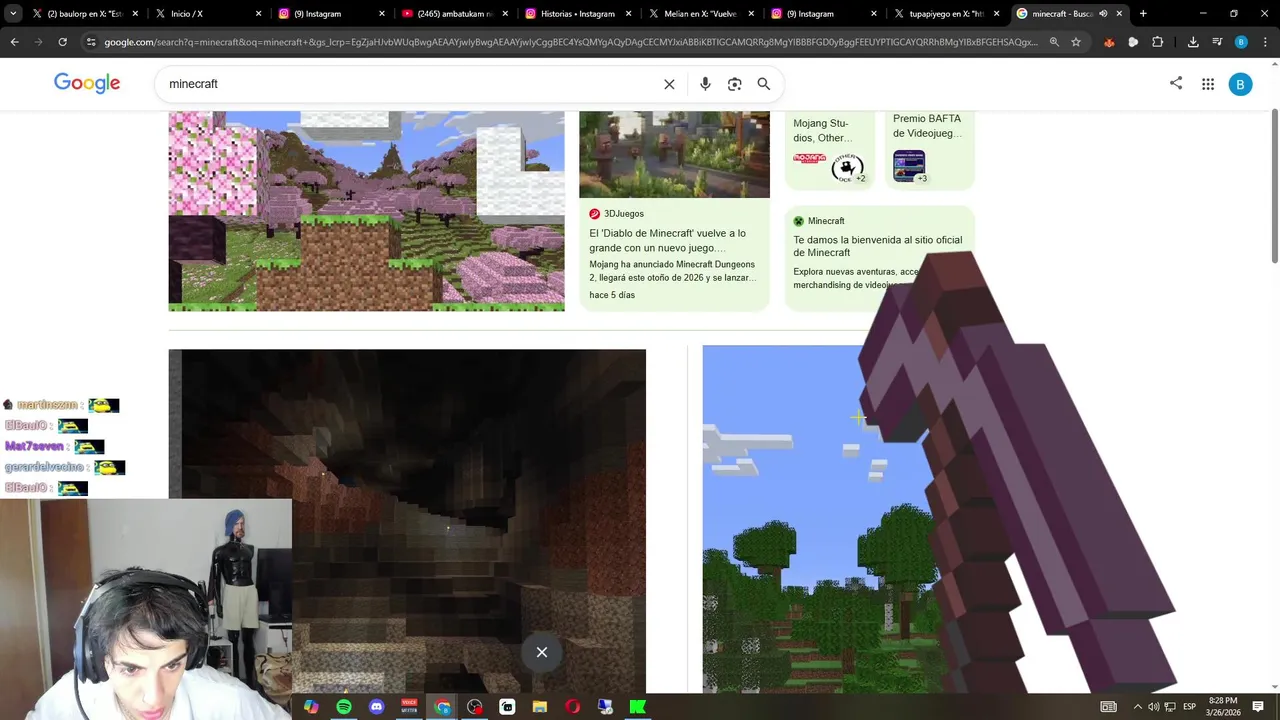Click the search box containing 'minecraft'
Viewport: 1280px width, 720px height.
(x=410, y=84)
